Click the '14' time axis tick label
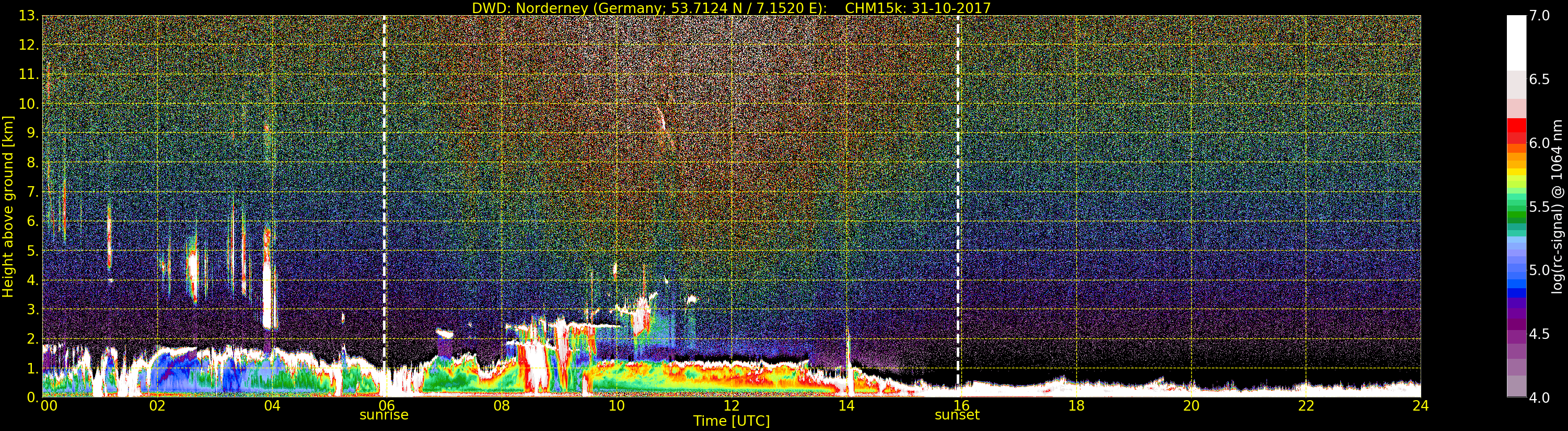Image resolution: width=1568 pixels, height=431 pixels. coord(846,405)
